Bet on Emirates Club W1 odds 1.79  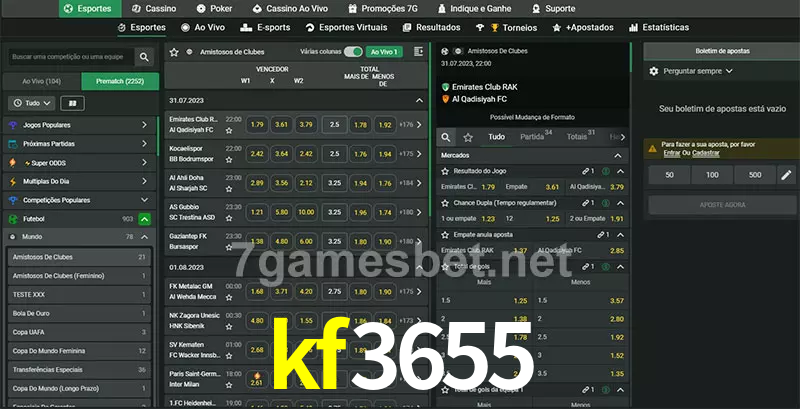[257, 124]
